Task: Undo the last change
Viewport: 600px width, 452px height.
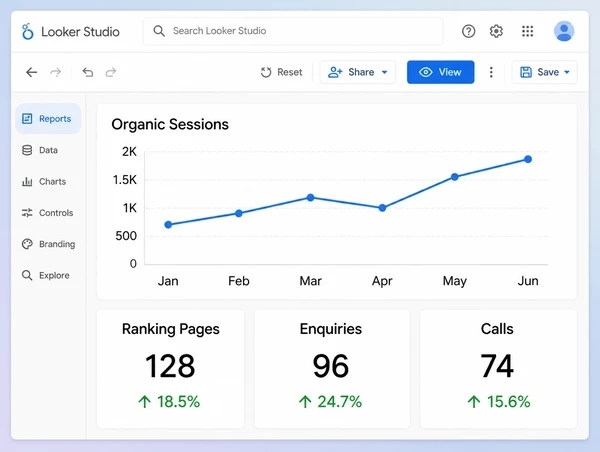Action: pyautogui.click(x=88, y=72)
